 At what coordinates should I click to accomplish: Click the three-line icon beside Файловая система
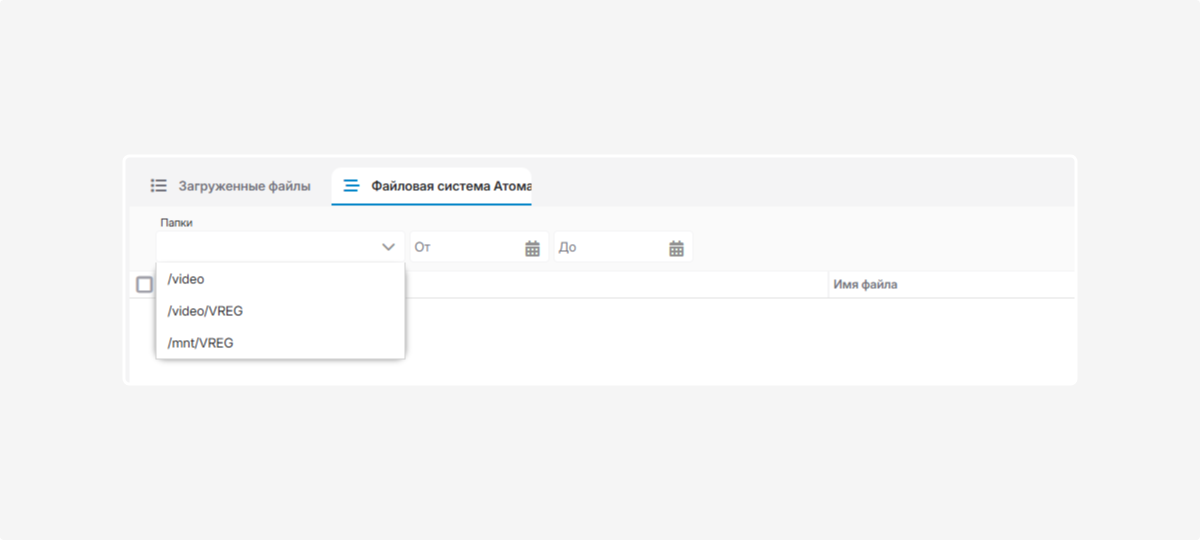tap(351, 186)
